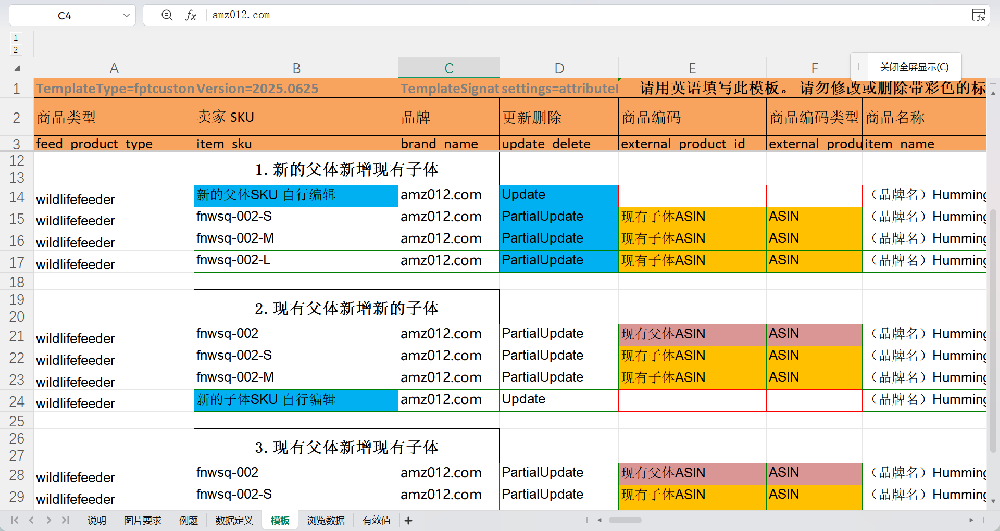Image resolution: width=1000 pixels, height=531 pixels.
Task: Switch to the 说明 sheet tab
Action: 96,520
